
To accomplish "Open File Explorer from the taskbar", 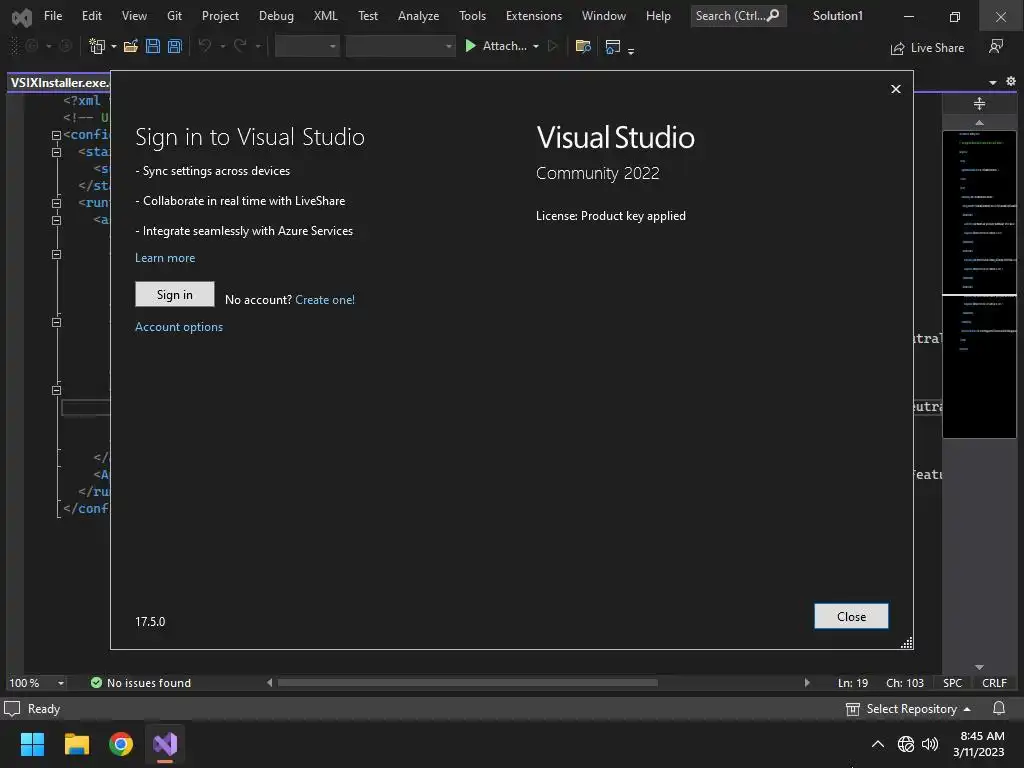I will coord(77,744).
